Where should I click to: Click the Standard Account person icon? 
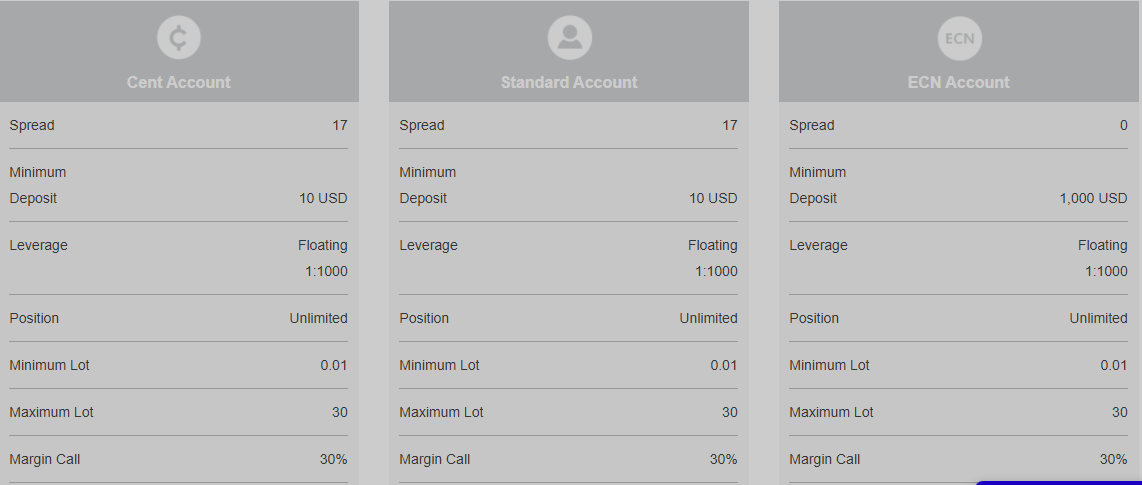[569, 37]
